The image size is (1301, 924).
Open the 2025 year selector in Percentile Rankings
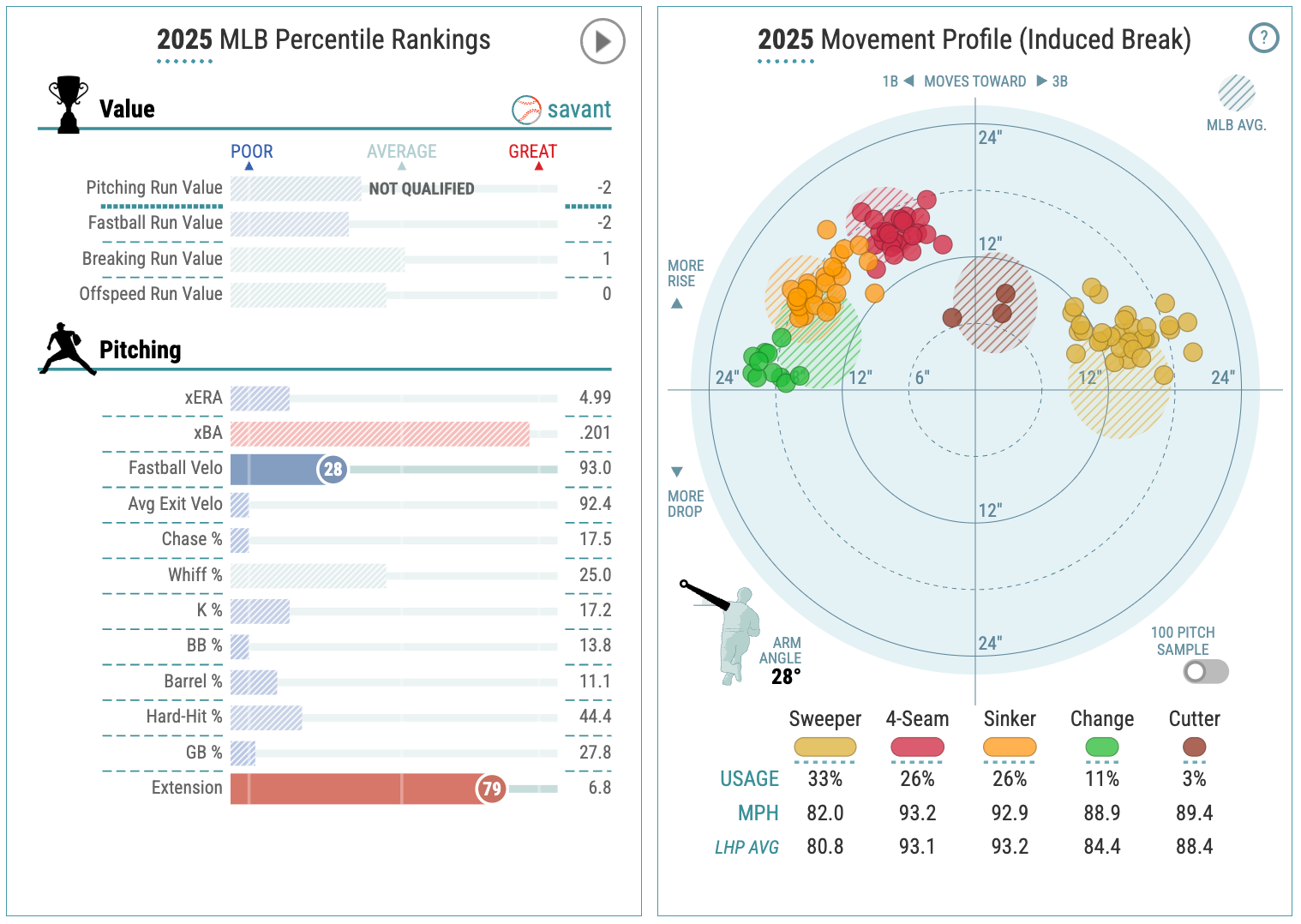[x=184, y=40]
